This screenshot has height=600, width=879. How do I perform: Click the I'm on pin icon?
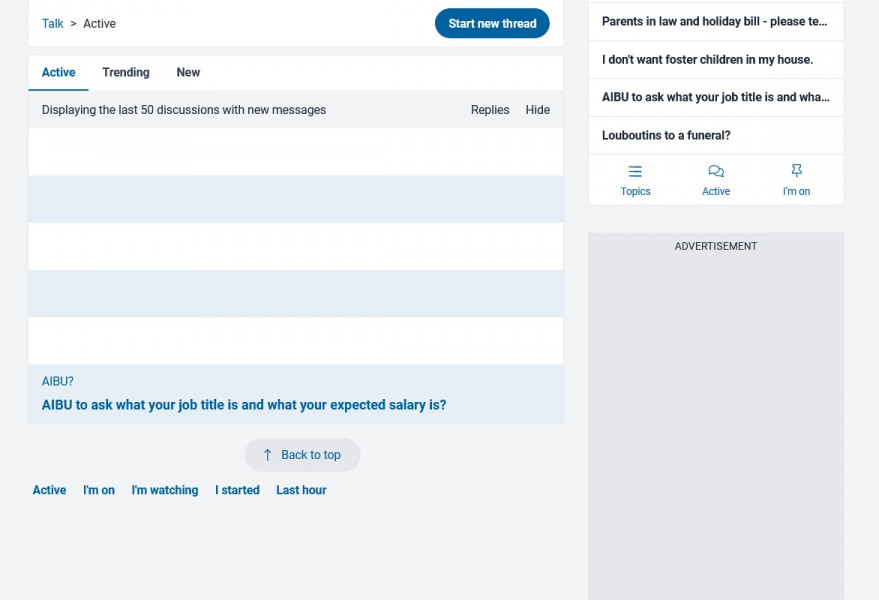[796, 172]
